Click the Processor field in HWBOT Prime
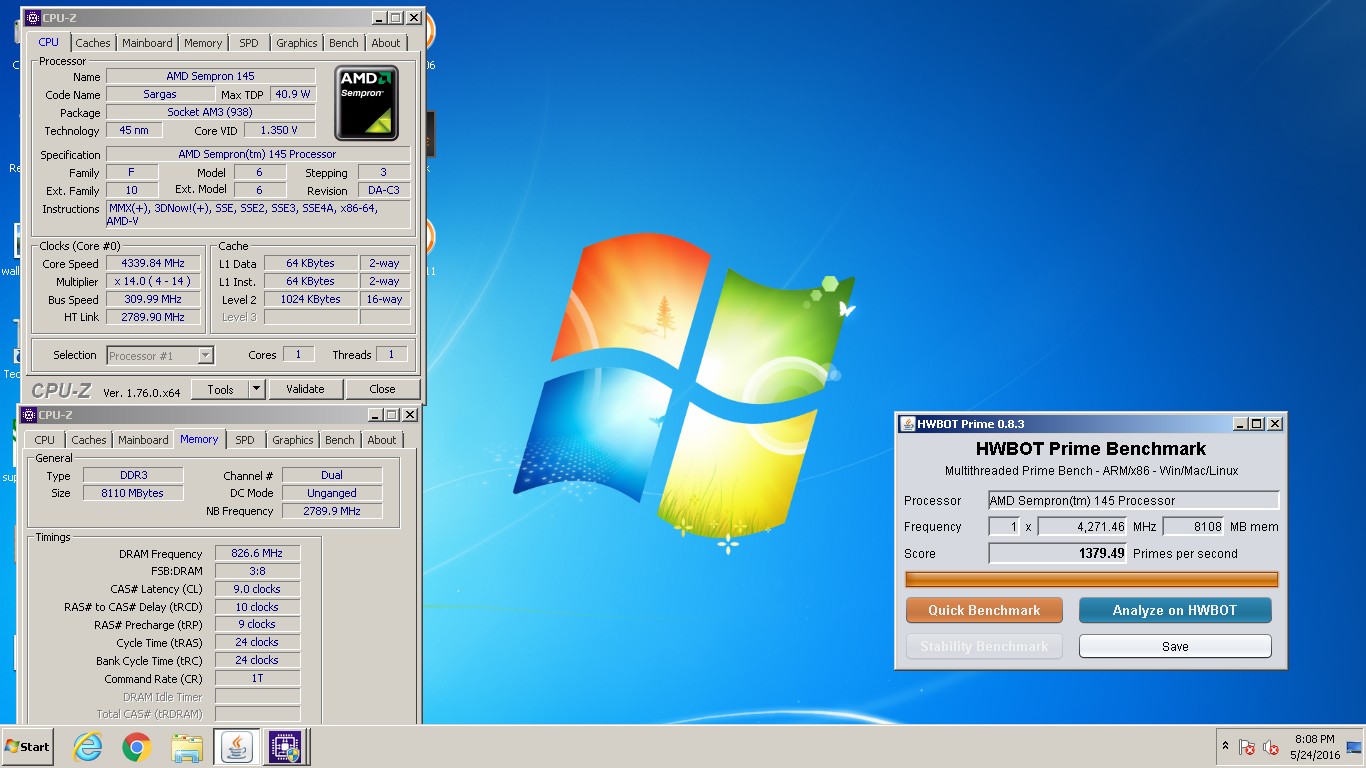The image size is (1366, 768). point(1134,500)
